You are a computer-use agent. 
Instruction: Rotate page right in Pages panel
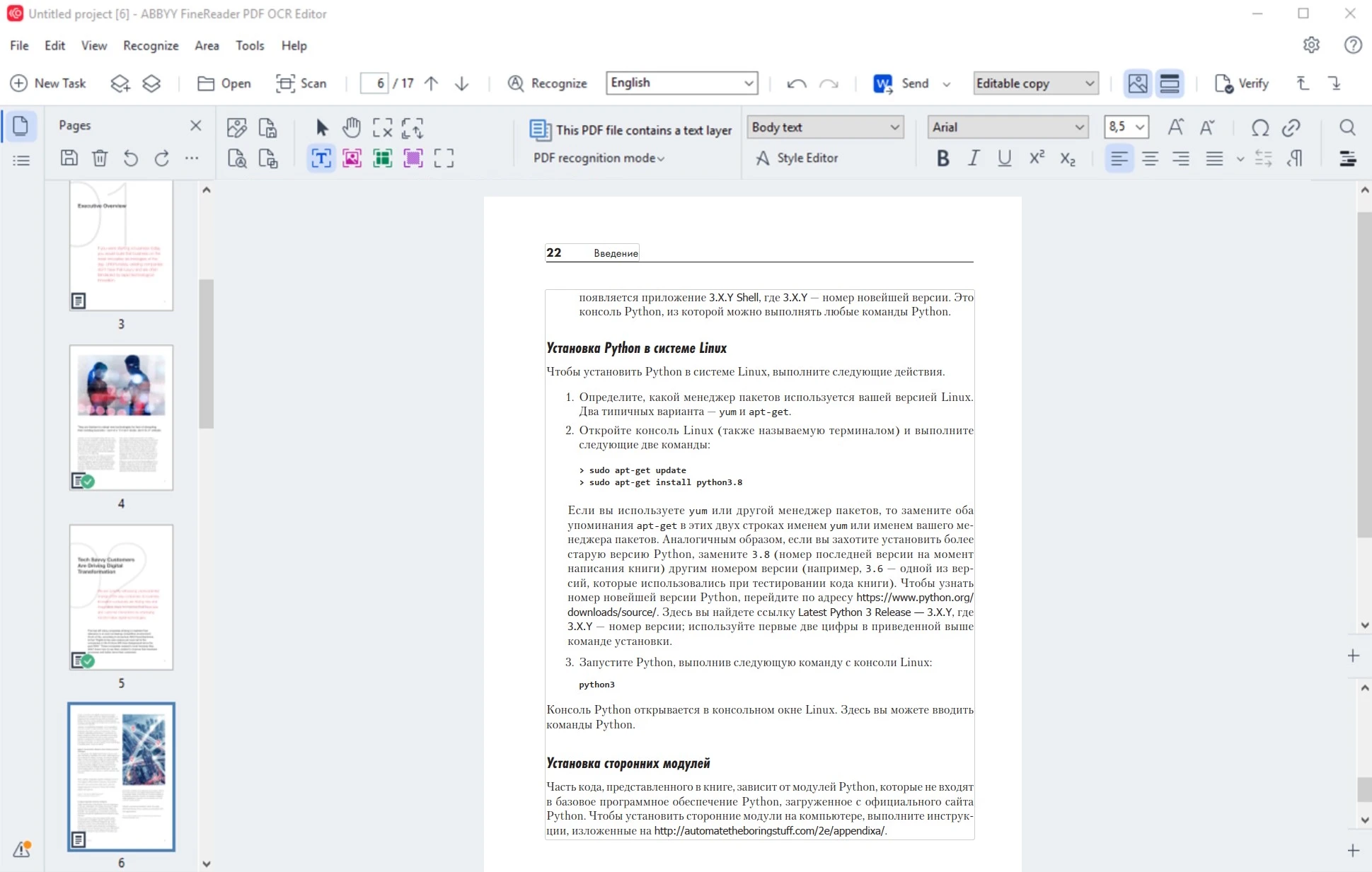coord(161,158)
